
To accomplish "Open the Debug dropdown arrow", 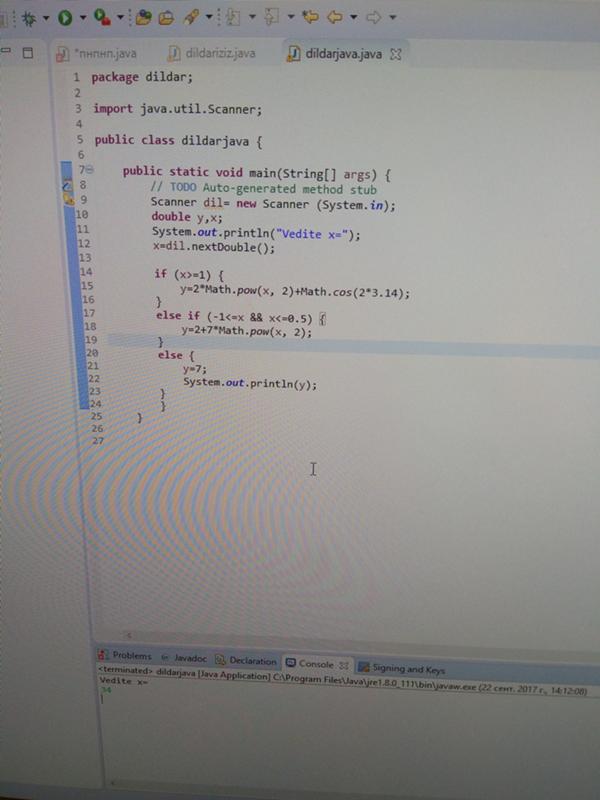I will pos(46,18).
